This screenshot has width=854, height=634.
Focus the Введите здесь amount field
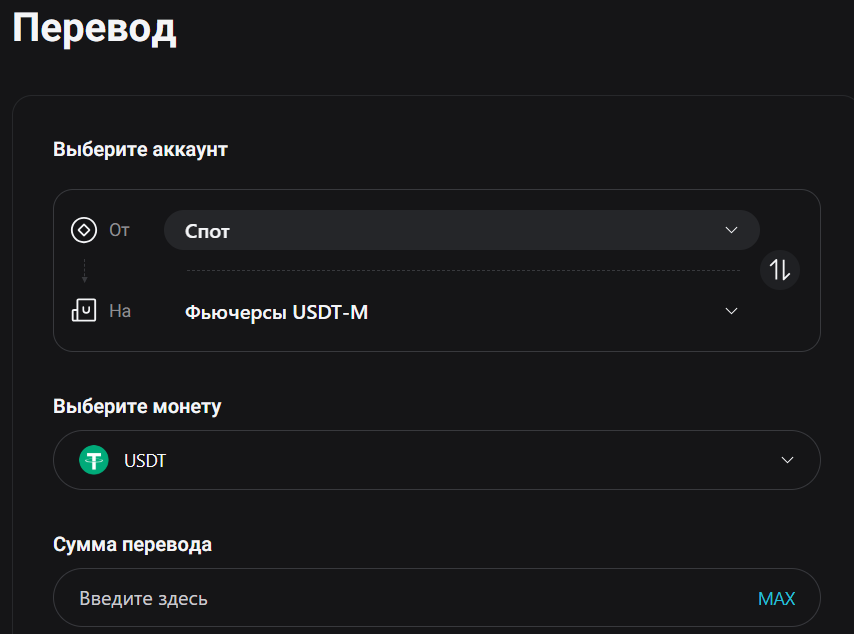[400, 598]
